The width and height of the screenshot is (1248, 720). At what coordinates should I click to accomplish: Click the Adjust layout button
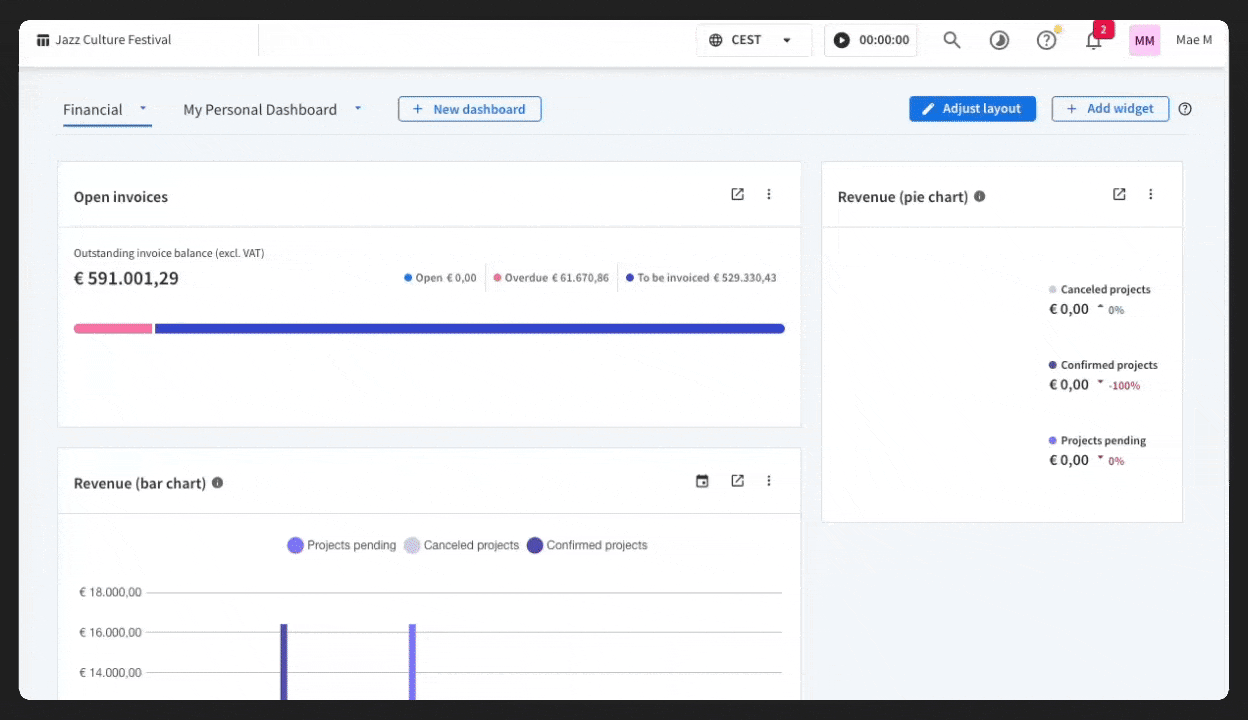point(973,109)
